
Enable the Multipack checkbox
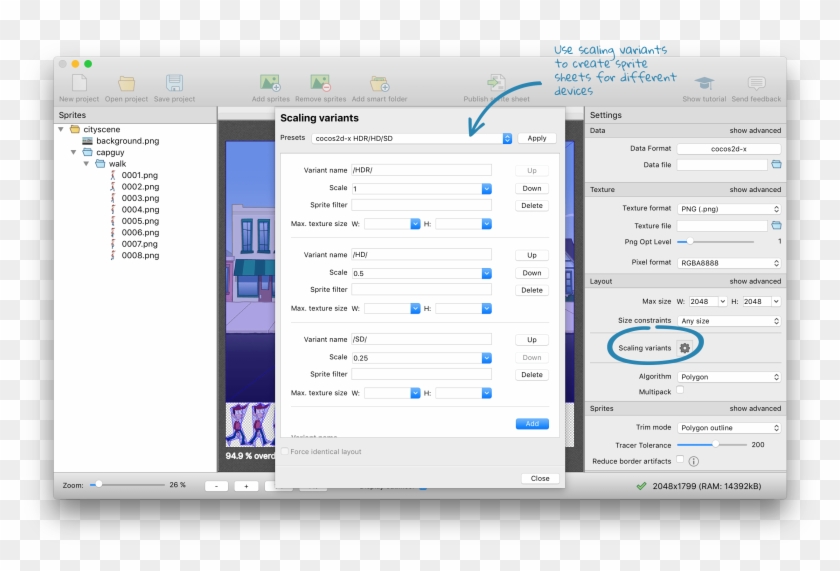click(x=680, y=390)
